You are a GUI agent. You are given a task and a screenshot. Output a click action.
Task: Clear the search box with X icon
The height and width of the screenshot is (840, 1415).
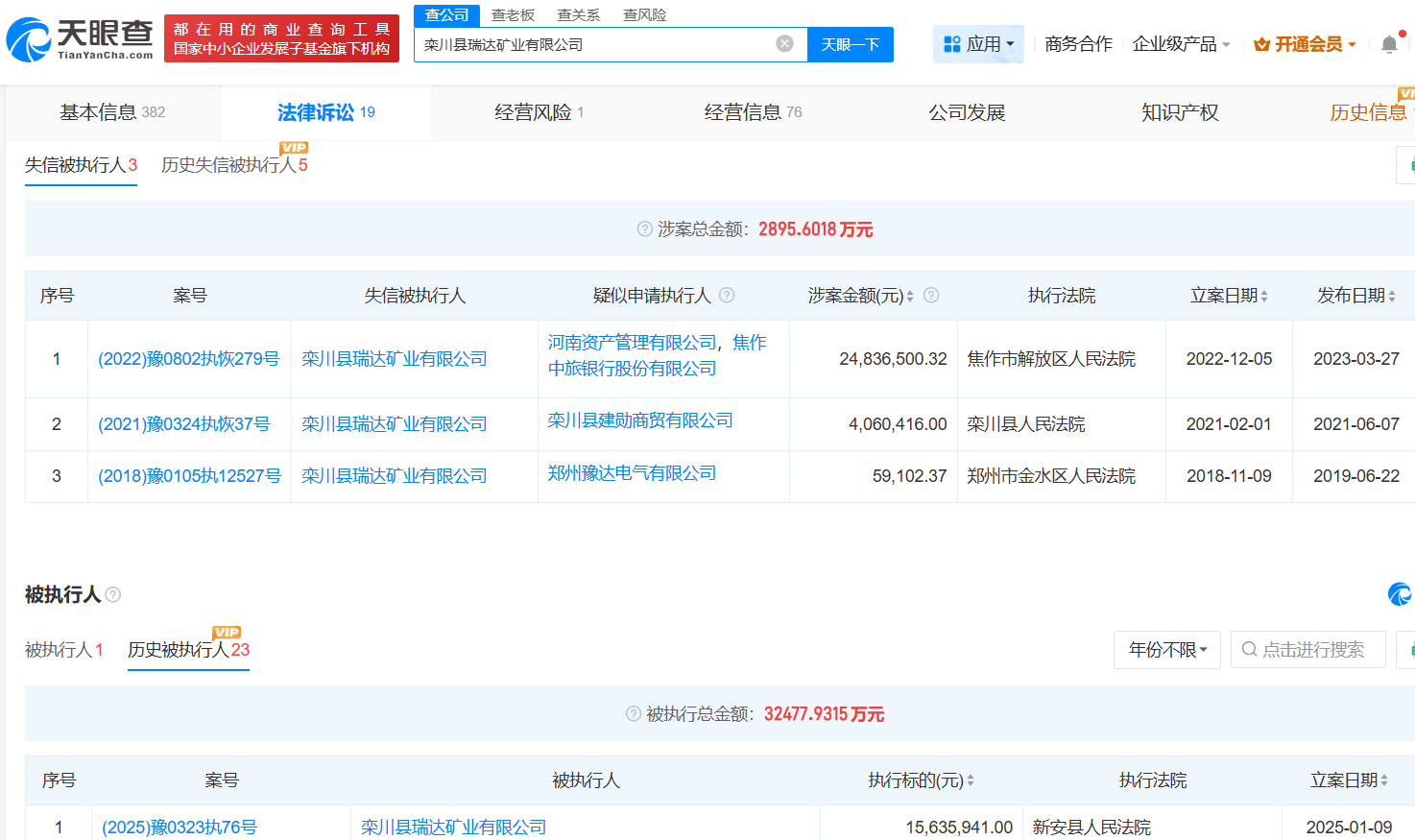coord(784,44)
